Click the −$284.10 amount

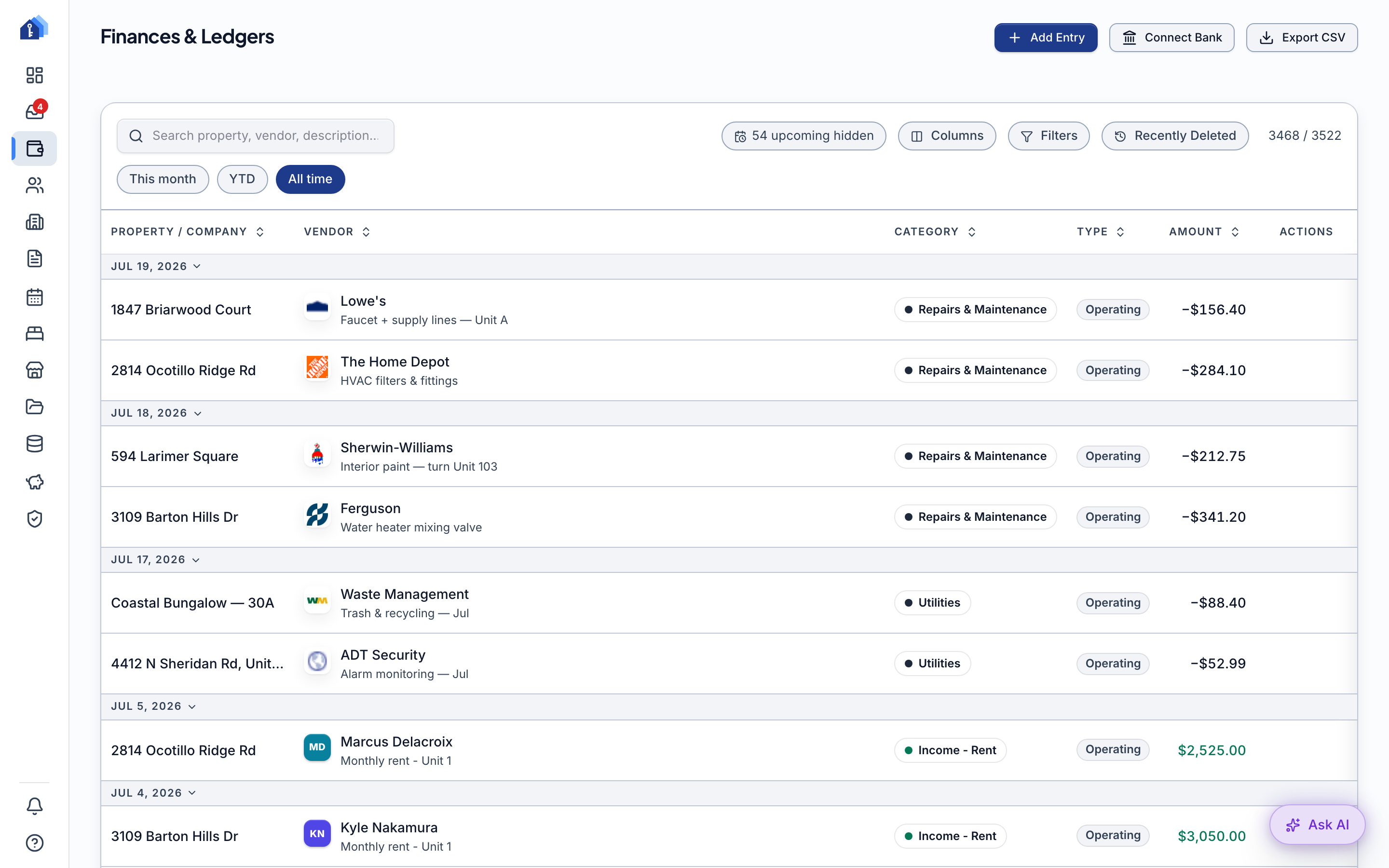click(x=1213, y=370)
